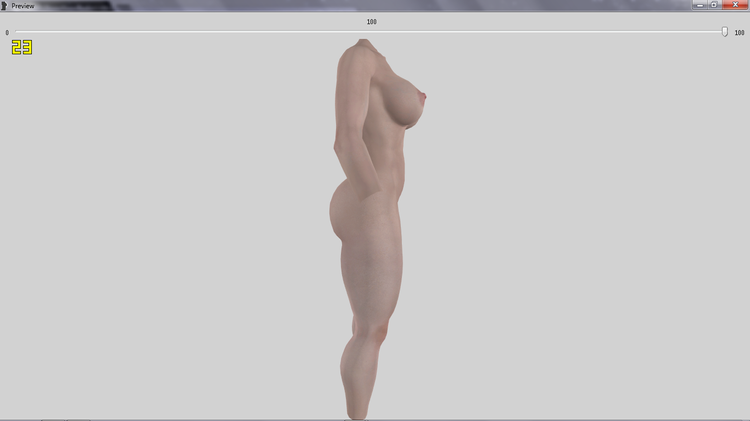Close the Preview window
Viewport: 750px width, 421px height.
tap(735, 5)
